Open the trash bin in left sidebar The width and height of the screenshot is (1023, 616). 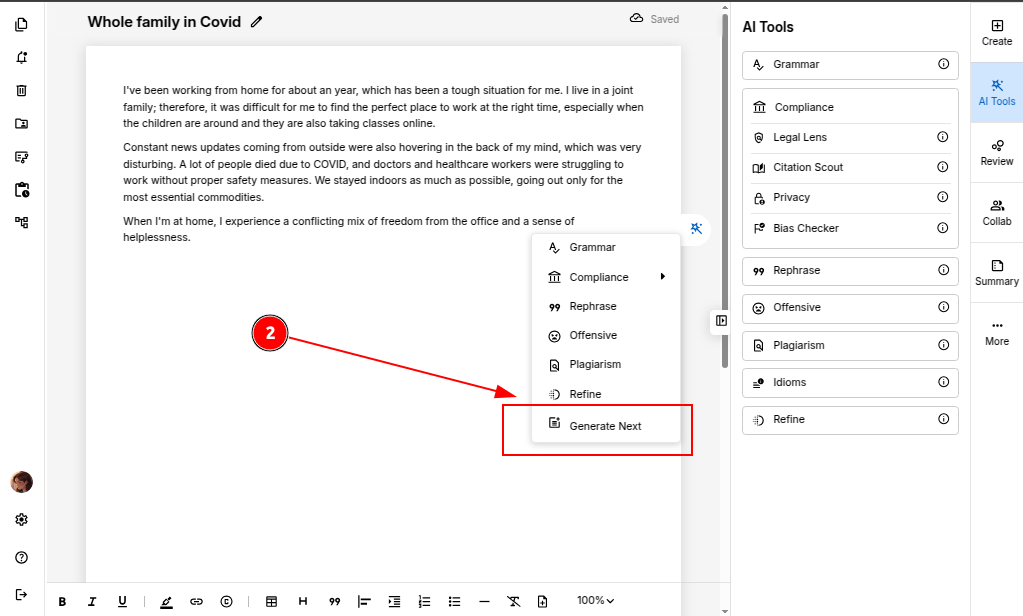click(x=21, y=91)
